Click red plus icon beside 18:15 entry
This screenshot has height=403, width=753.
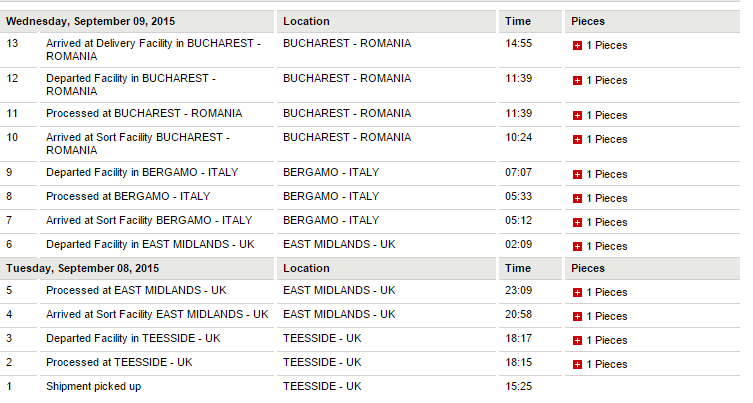577,365
